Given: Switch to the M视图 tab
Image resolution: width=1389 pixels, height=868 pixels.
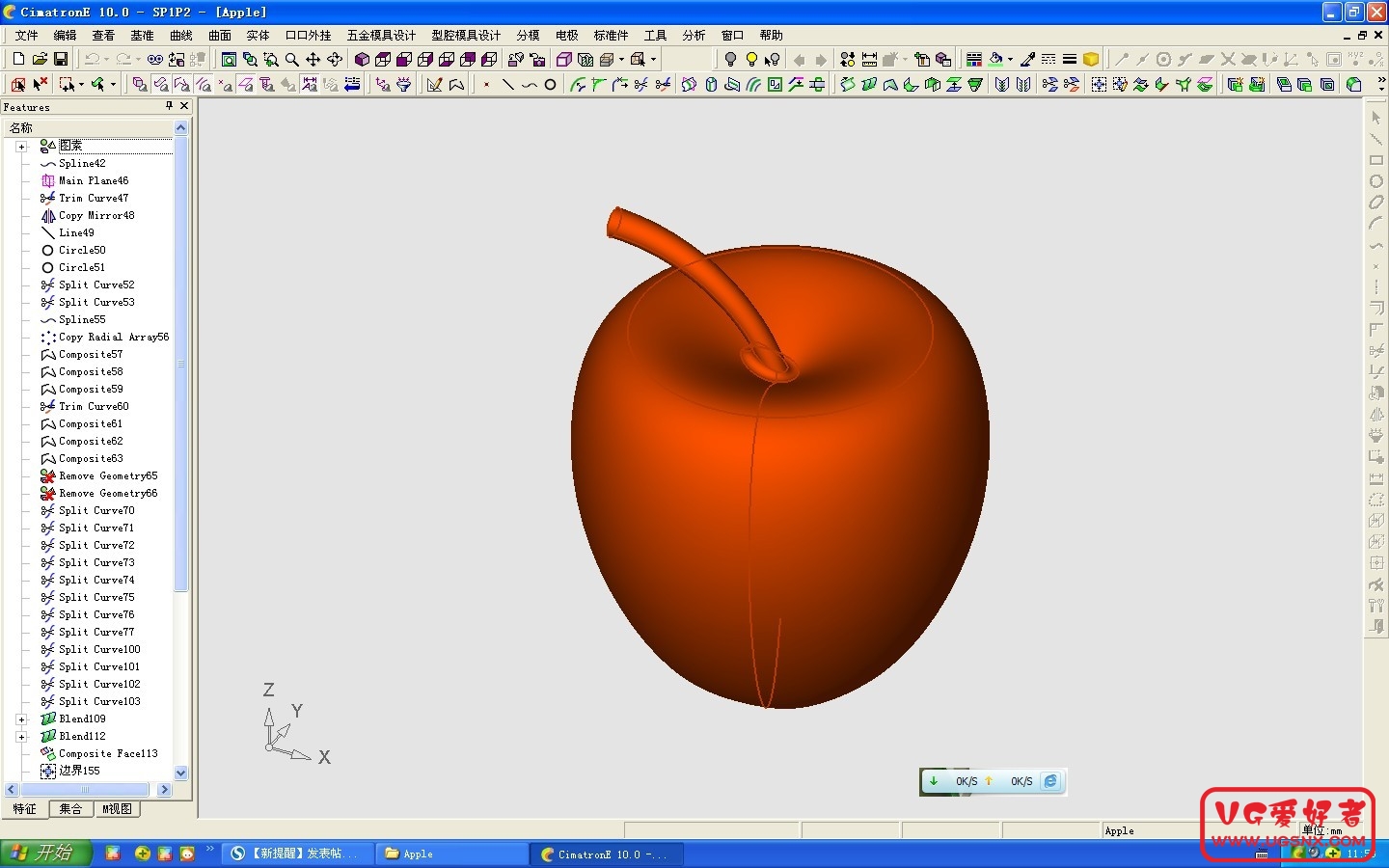Looking at the screenshot, I should tap(117, 809).
